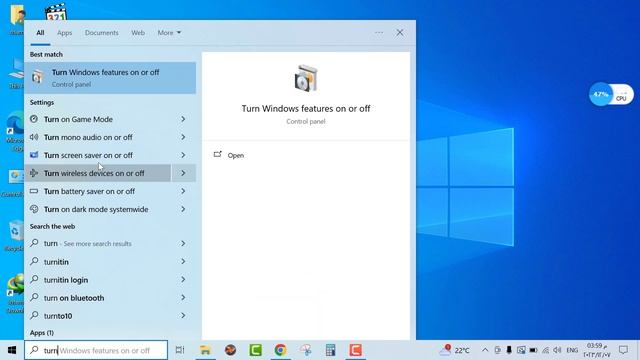Switch to the Apps search tab
640x360 pixels.
pyautogui.click(x=64, y=33)
